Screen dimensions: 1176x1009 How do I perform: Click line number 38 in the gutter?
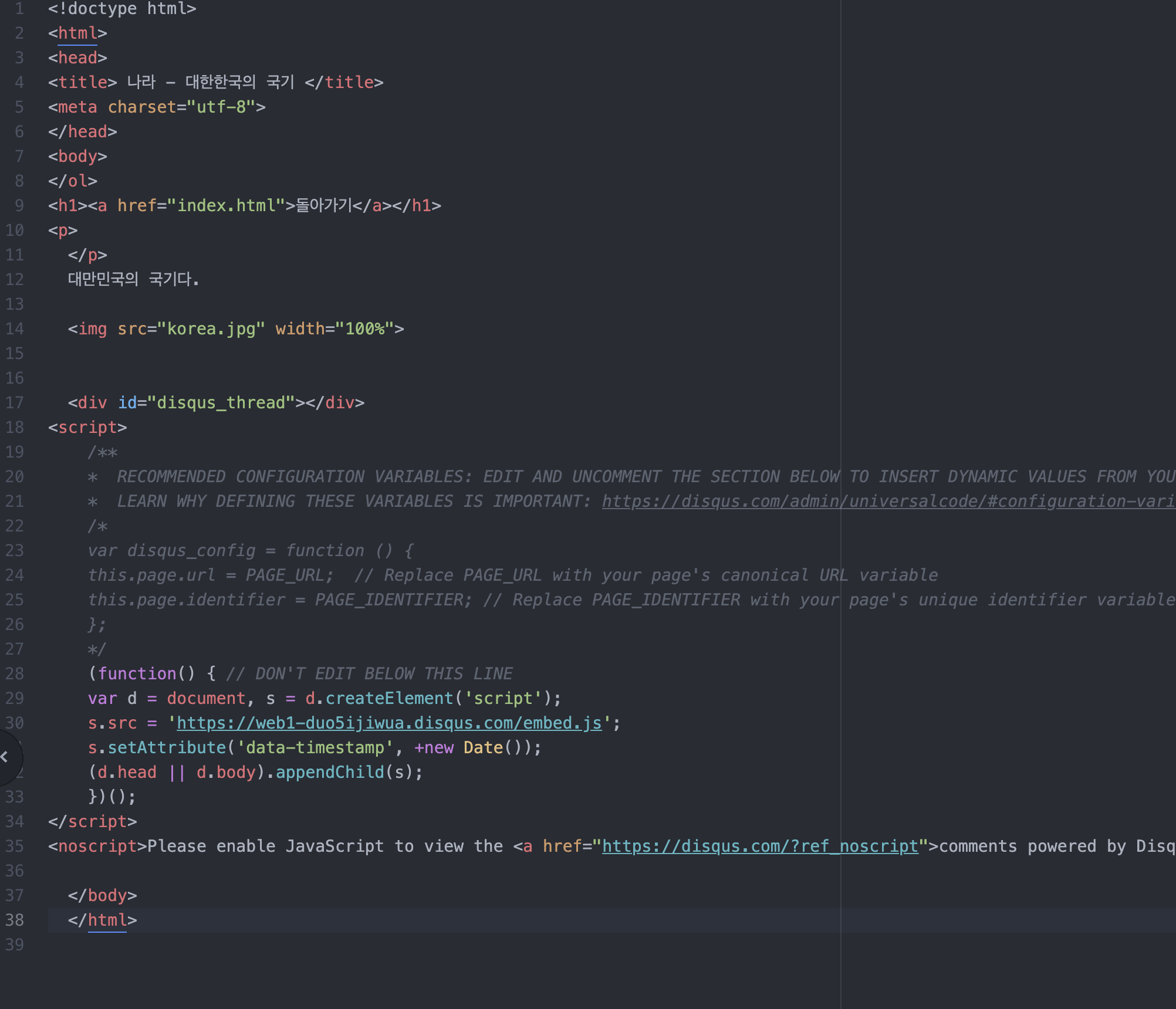click(15, 920)
